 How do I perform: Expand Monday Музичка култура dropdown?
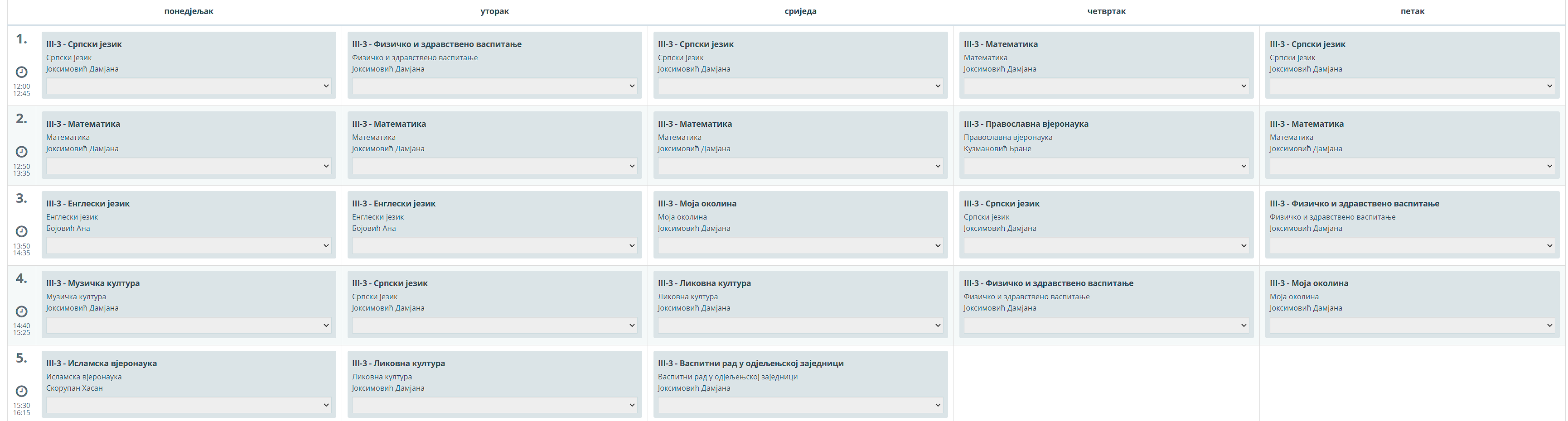point(189,325)
